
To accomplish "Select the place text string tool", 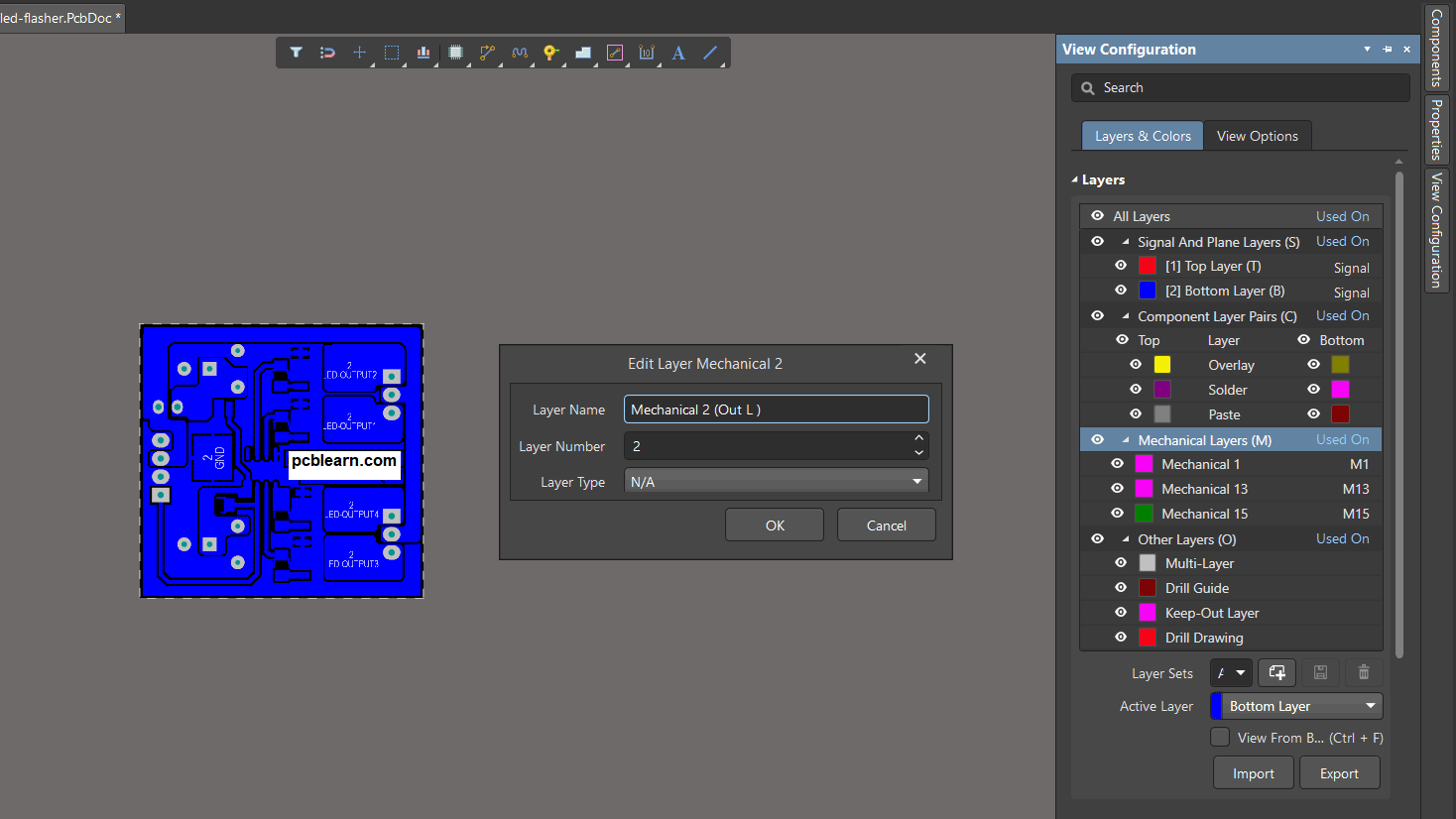I will click(678, 53).
